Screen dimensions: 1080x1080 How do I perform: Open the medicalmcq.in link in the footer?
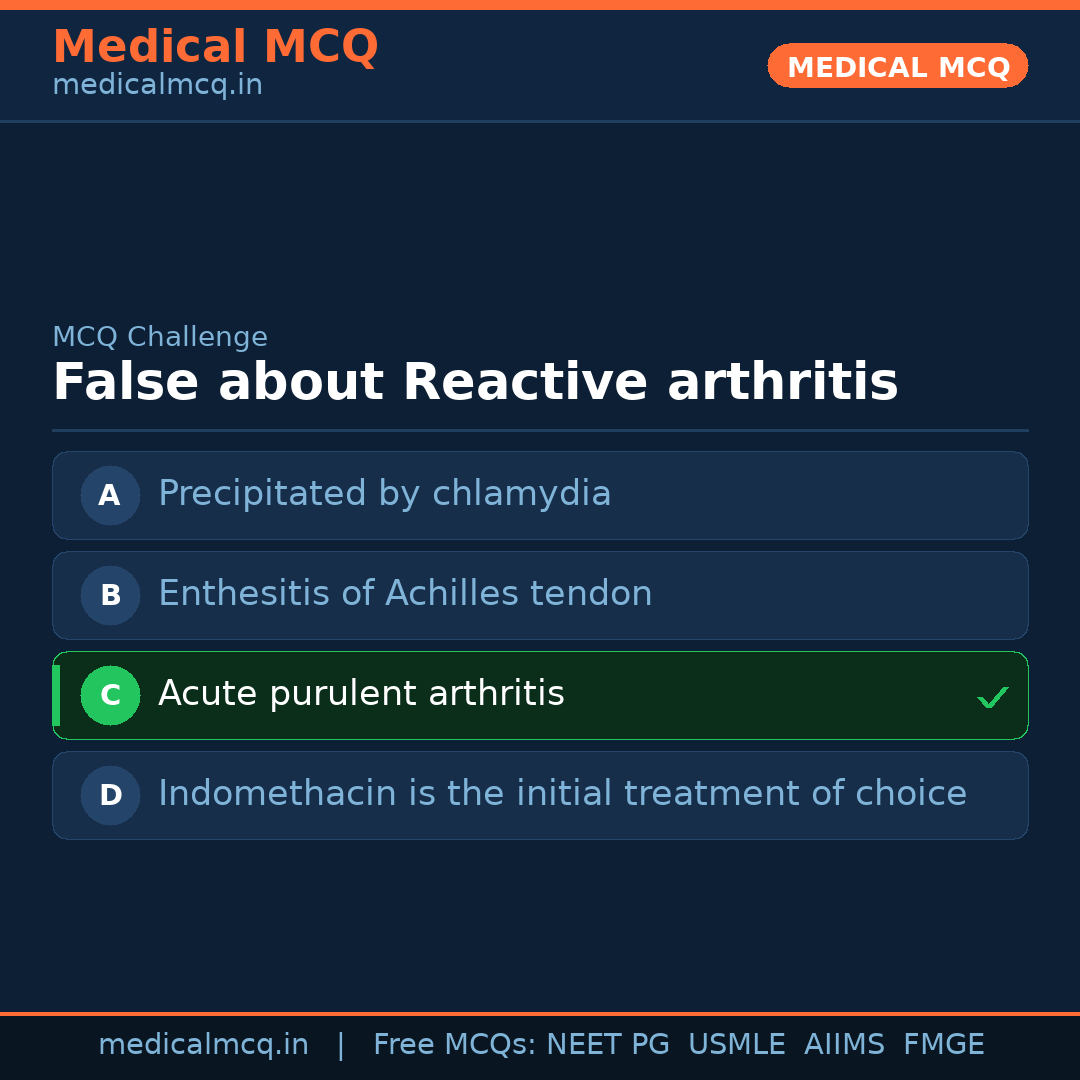pyautogui.click(x=203, y=1045)
